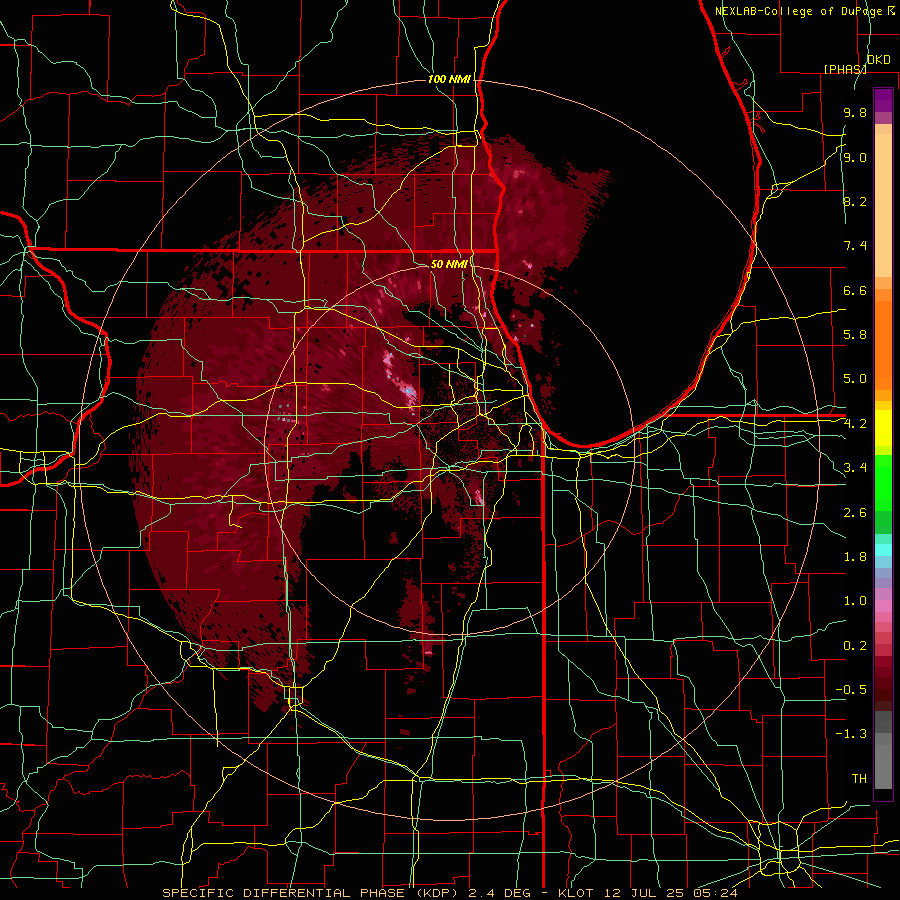Click the light peach band of the color scale
This screenshot has height=900, width=900.
point(883,207)
